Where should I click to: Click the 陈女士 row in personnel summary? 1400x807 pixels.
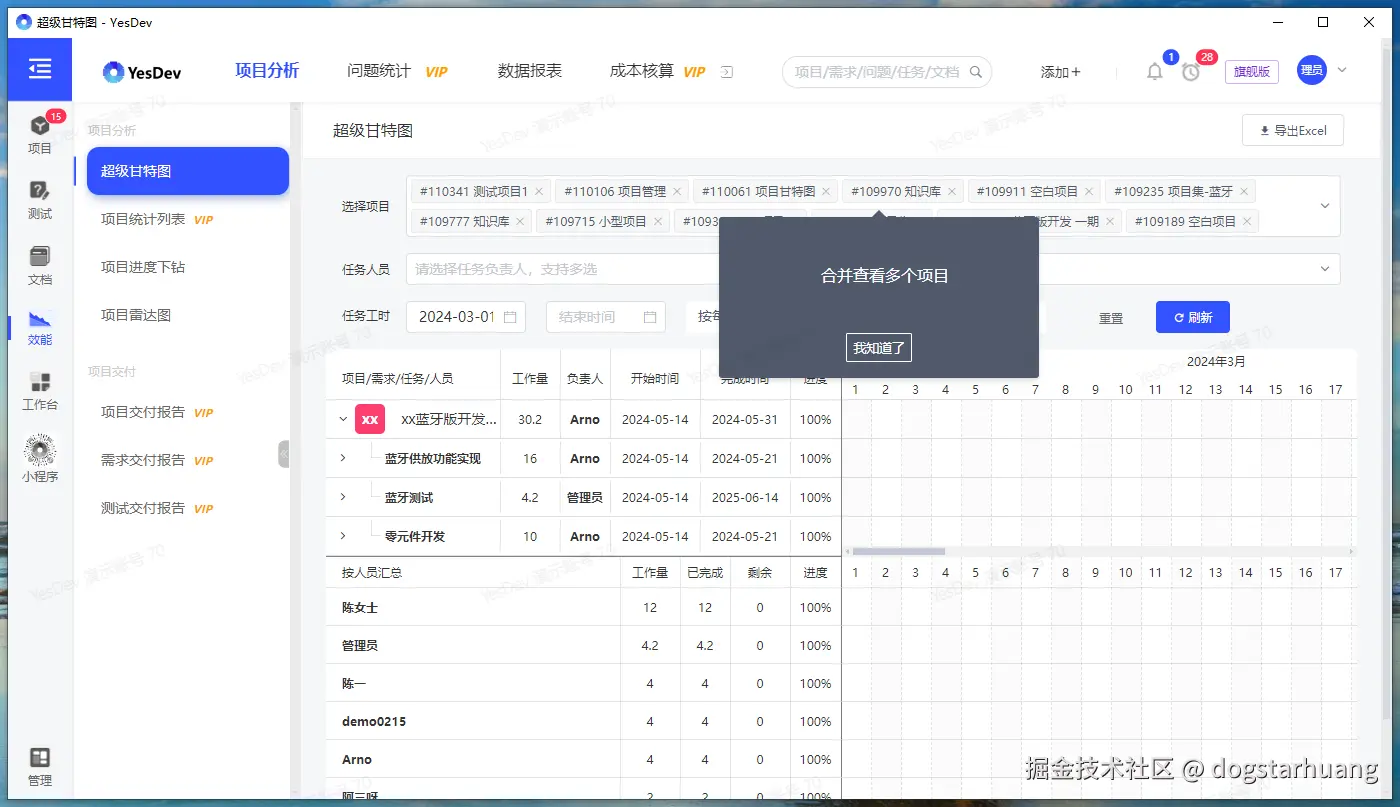[x=583, y=607]
